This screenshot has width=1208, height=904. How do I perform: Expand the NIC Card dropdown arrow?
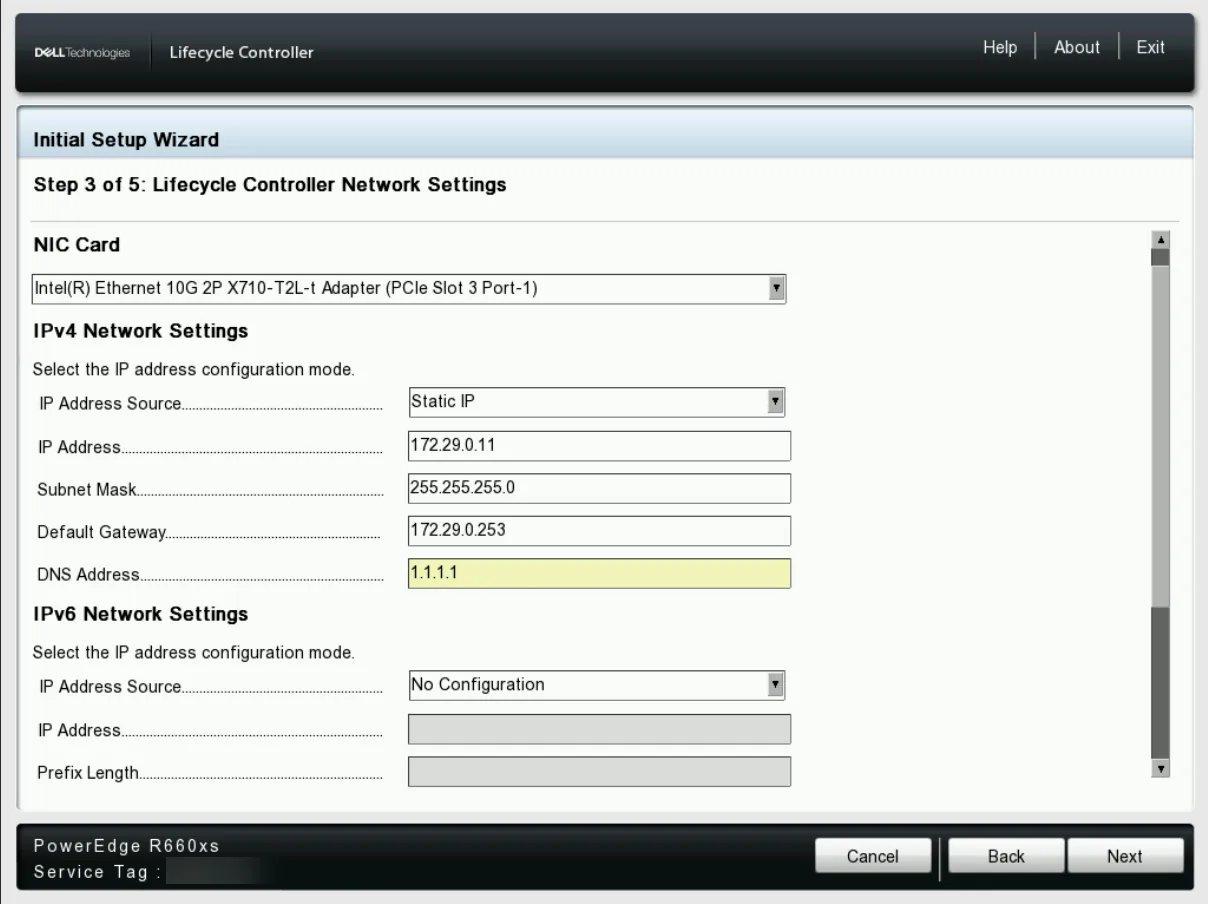(774, 289)
